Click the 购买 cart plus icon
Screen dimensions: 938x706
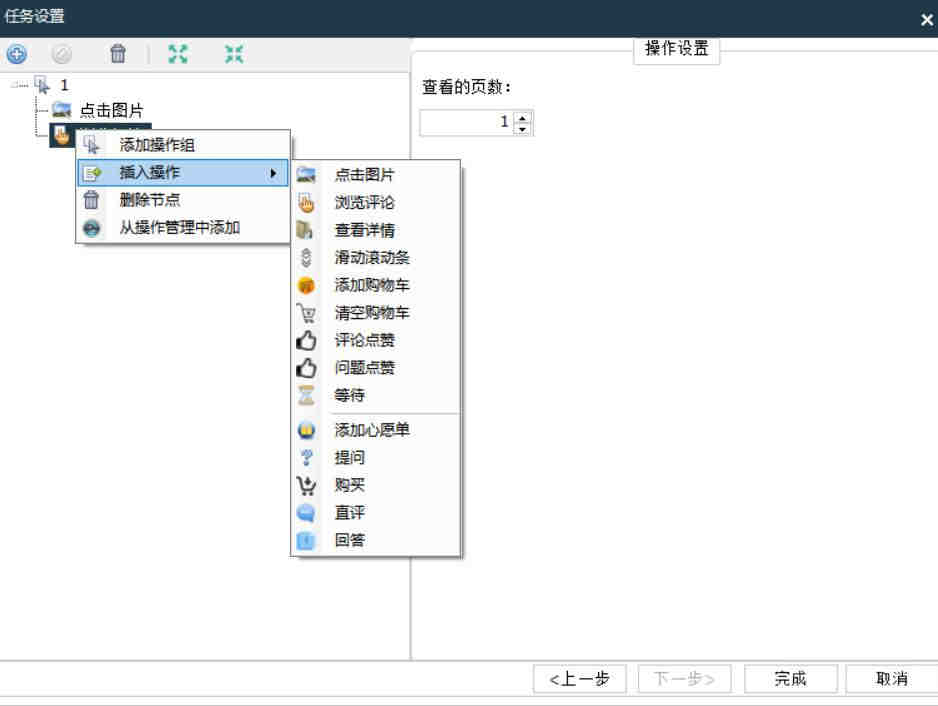[306, 485]
